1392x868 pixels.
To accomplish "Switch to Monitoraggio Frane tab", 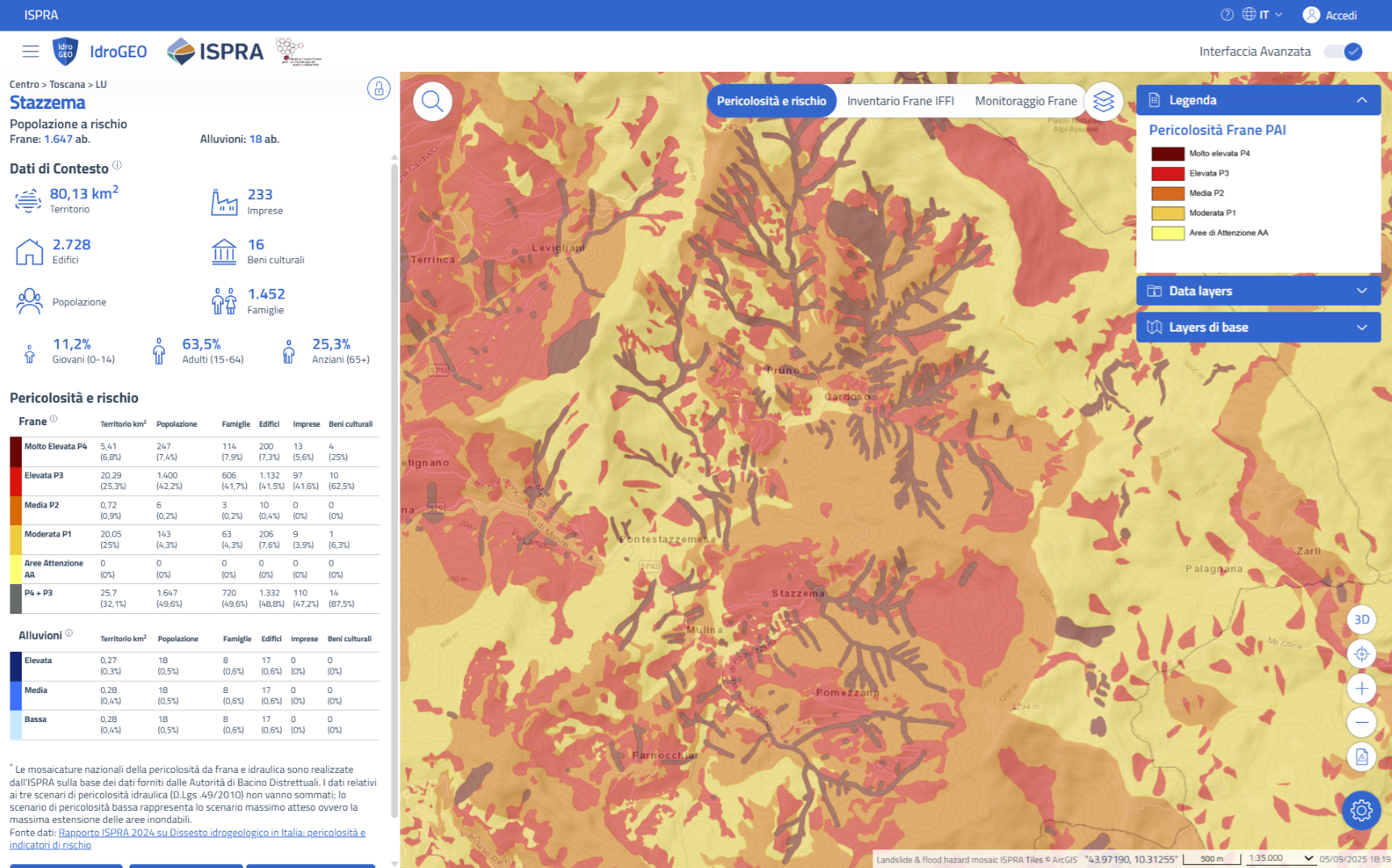I will [x=1025, y=102].
